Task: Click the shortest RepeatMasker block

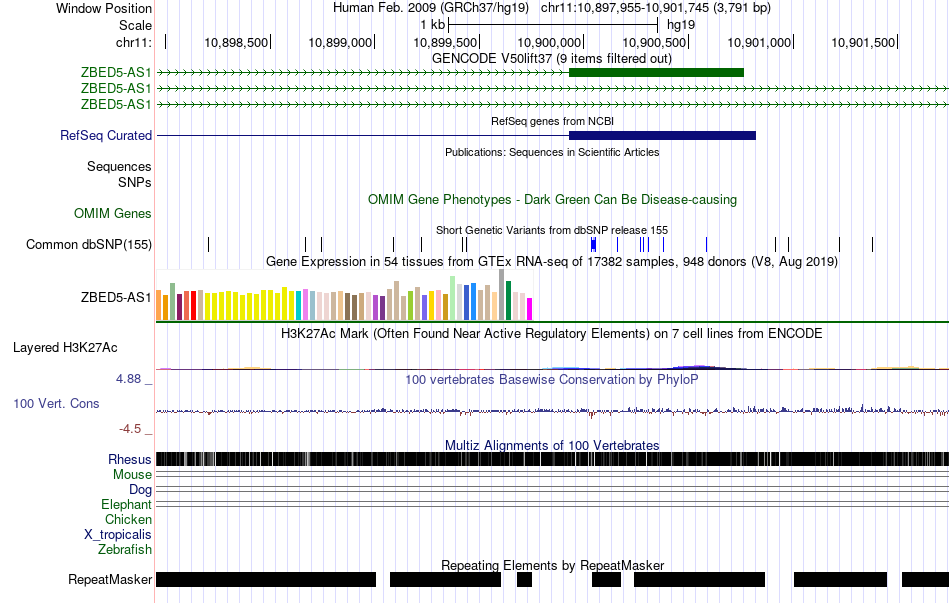Action: [524, 579]
